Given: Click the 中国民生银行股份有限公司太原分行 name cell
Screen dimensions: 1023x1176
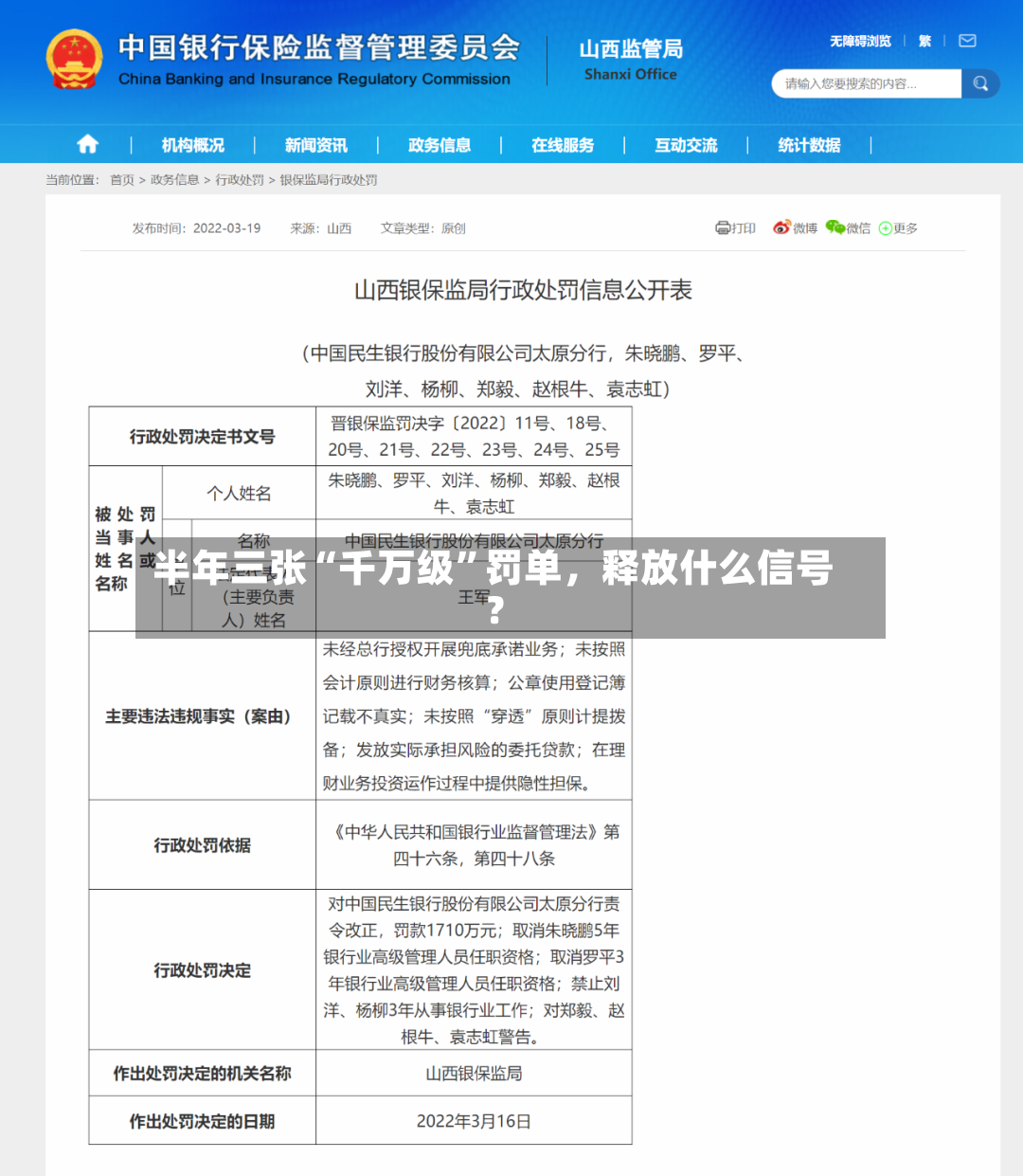Looking at the screenshot, I should pyautogui.click(x=474, y=540).
